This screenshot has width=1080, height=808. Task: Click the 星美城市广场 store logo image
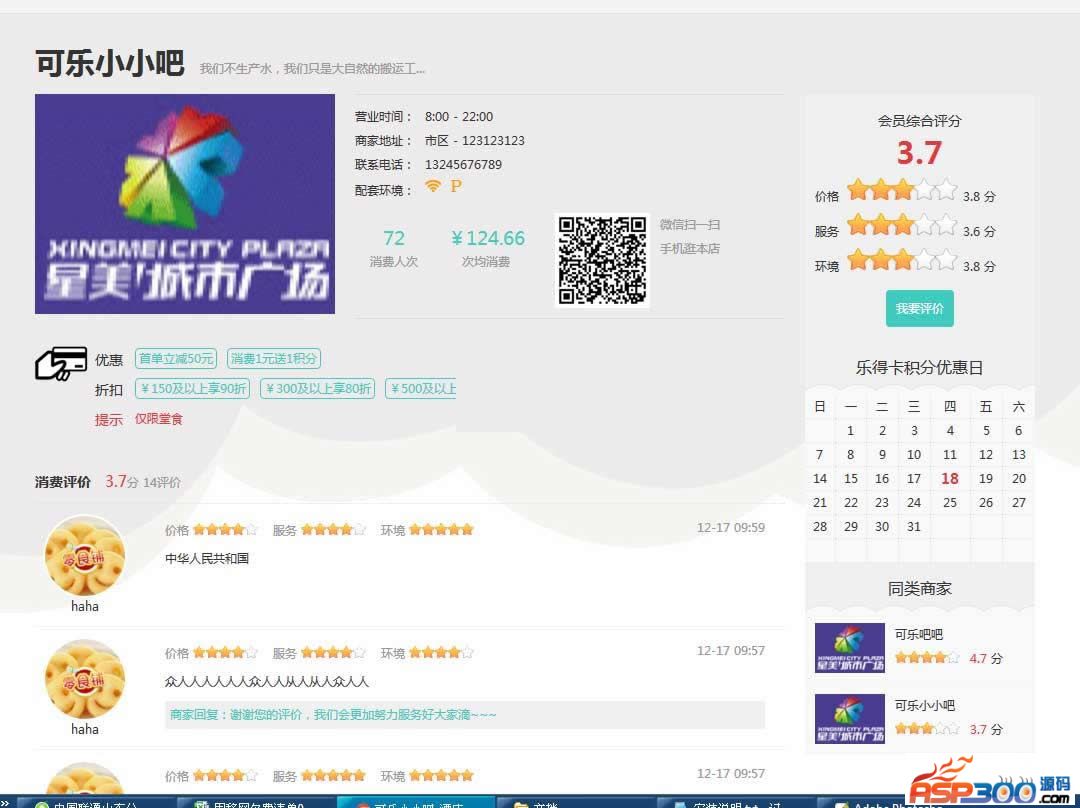point(185,204)
